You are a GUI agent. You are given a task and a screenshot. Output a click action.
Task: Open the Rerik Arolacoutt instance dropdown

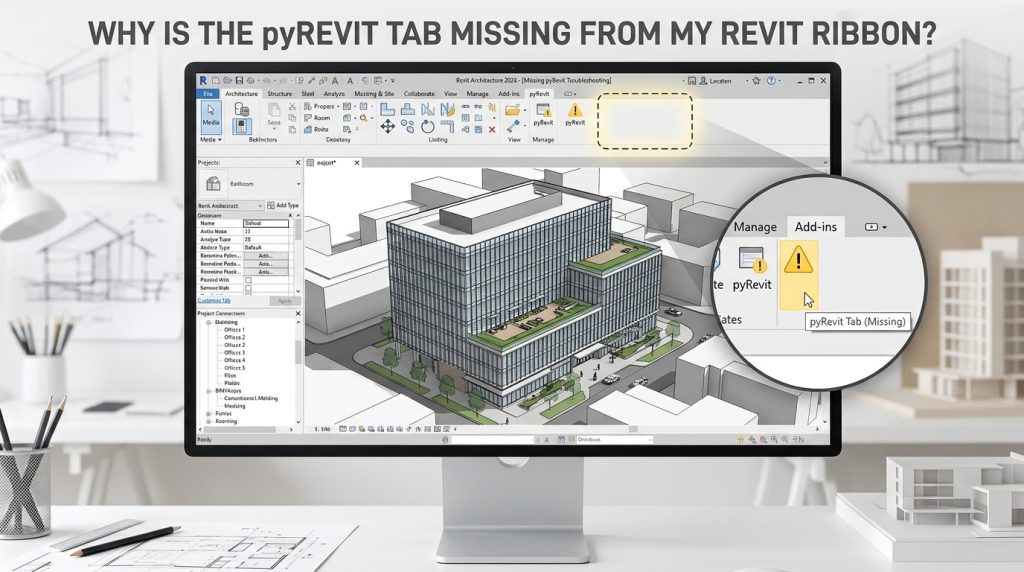[231, 205]
